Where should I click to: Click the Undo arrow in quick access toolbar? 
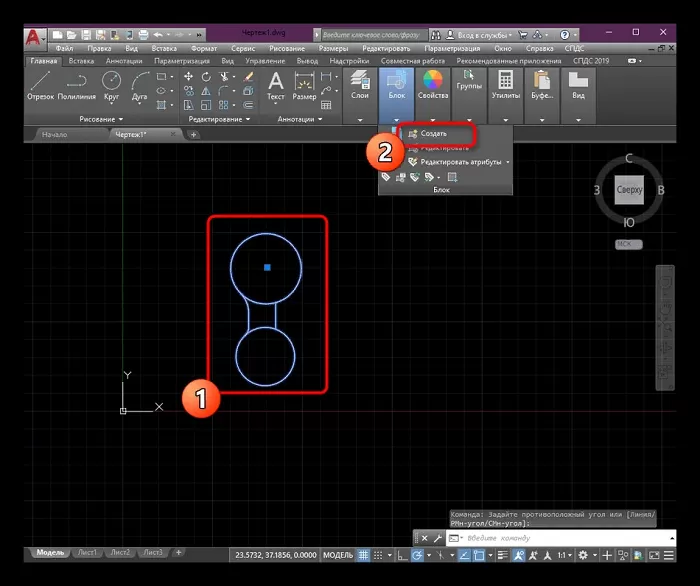[x=158, y=34]
